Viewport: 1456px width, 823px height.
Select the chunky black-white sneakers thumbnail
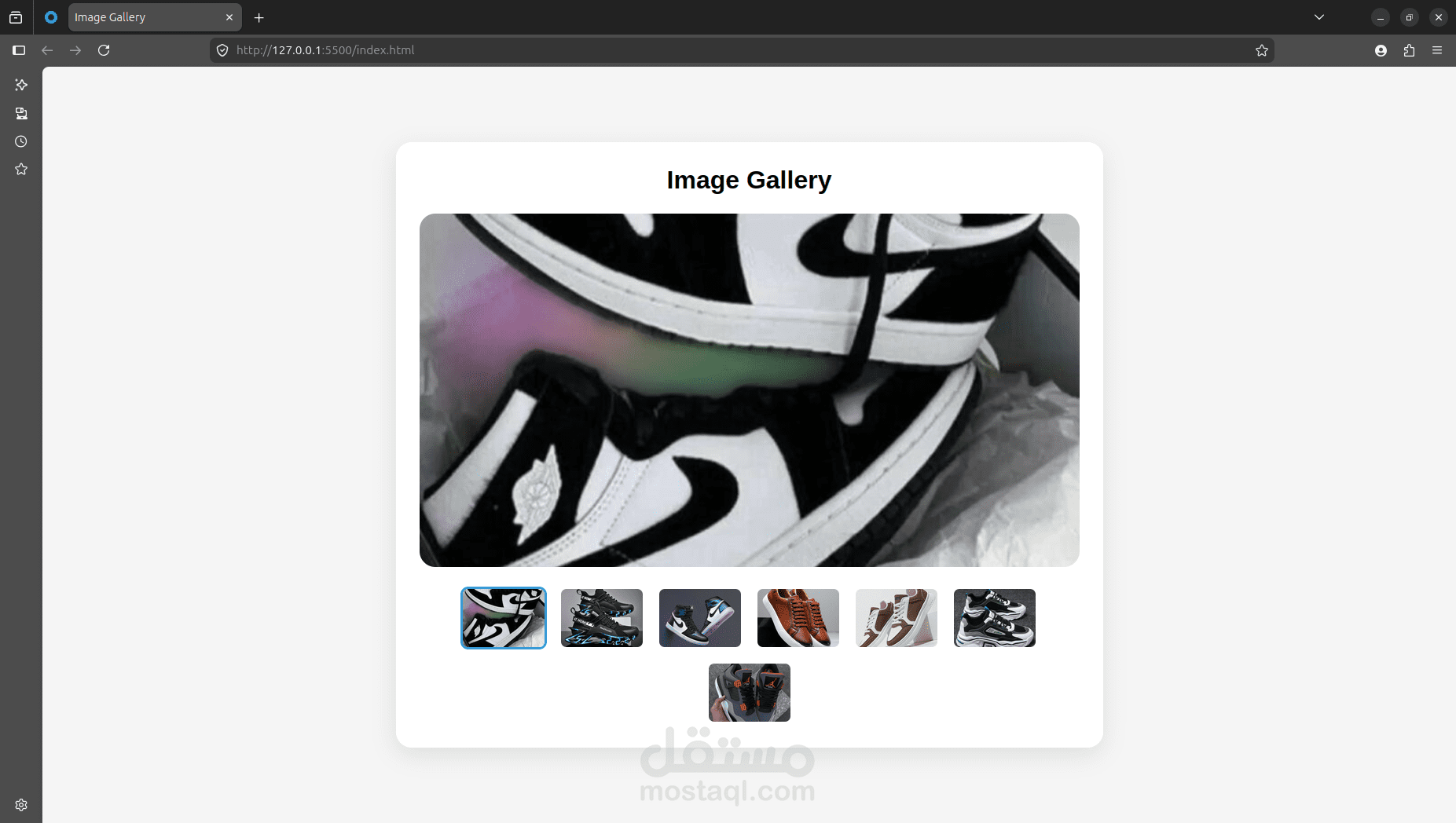(995, 618)
